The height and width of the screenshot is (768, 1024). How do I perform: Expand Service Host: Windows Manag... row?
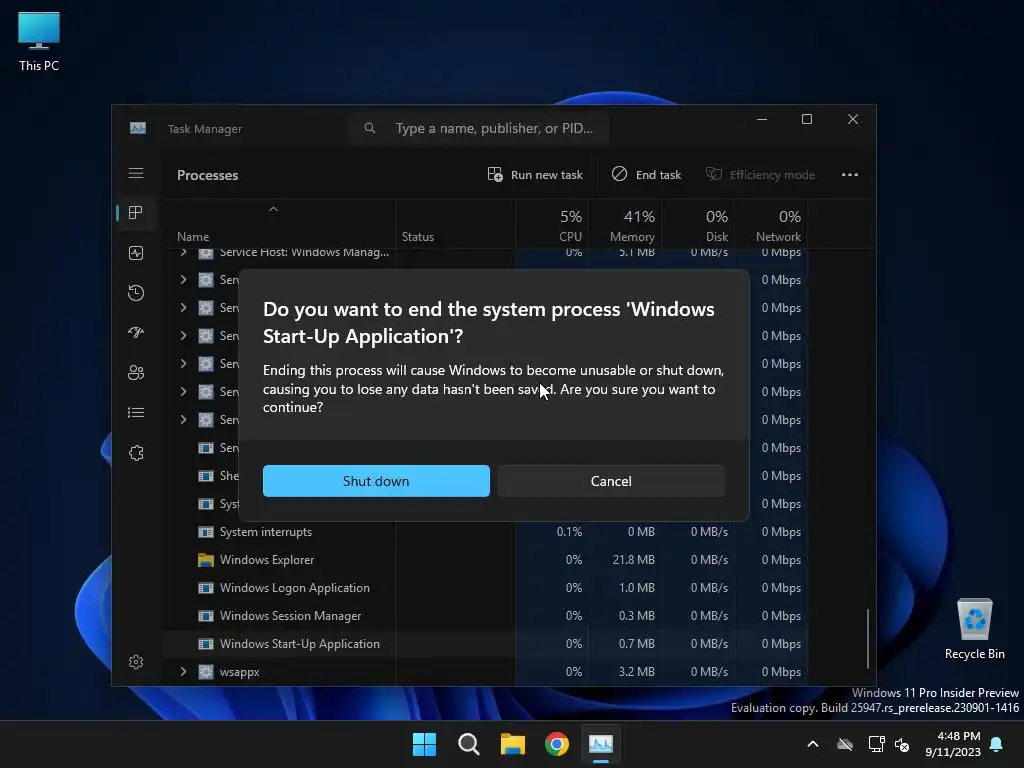184,252
